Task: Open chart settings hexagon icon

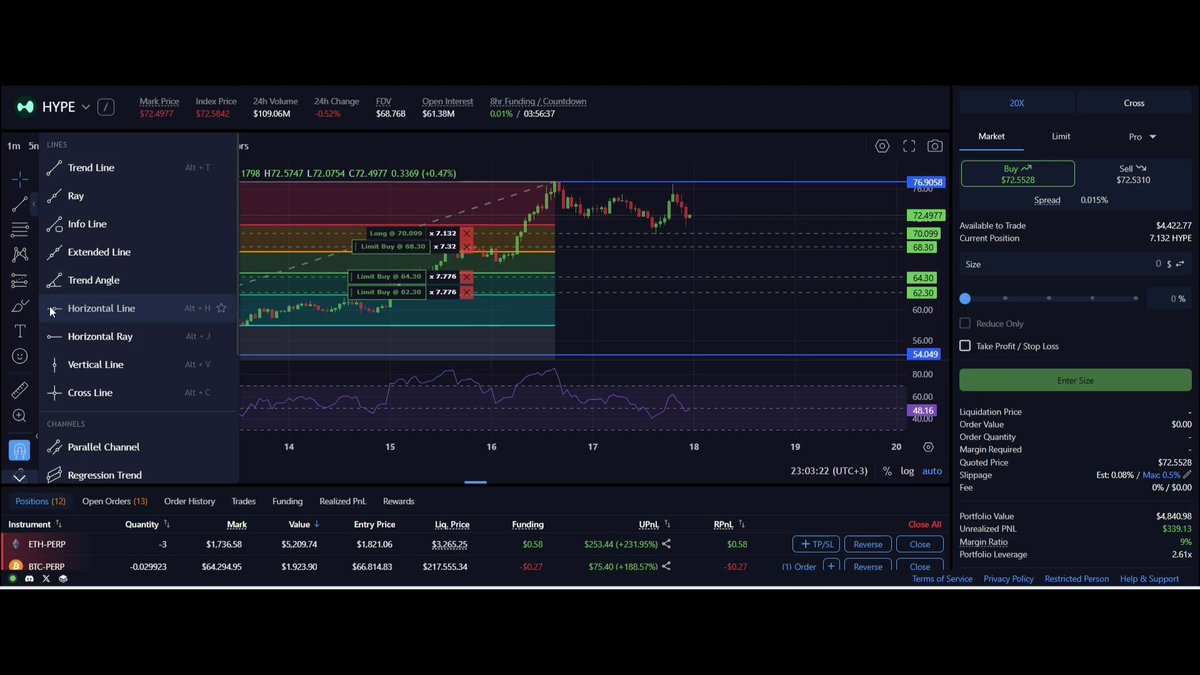Action: click(882, 146)
